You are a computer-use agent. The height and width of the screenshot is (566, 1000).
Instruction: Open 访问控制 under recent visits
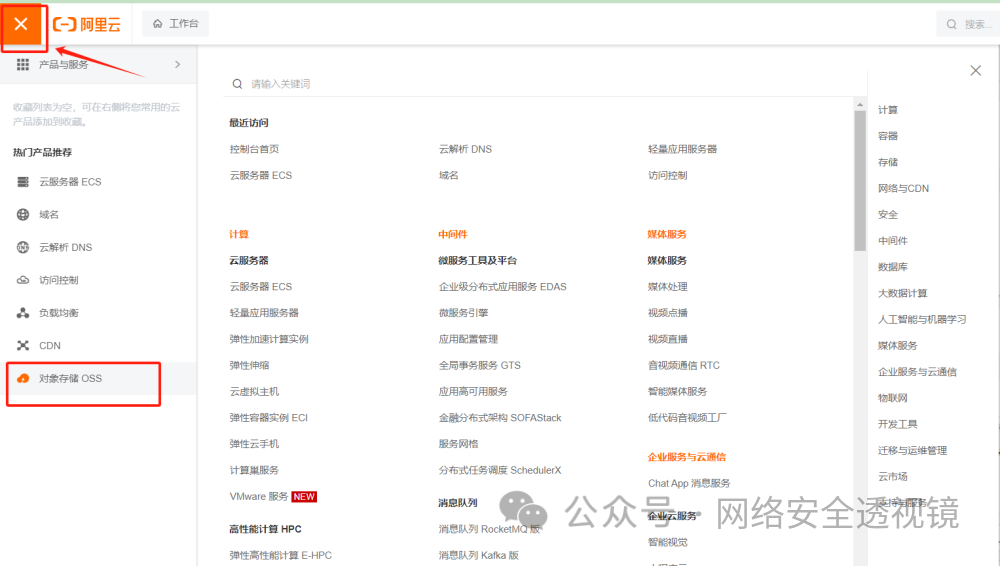click(x=668, y=175)
